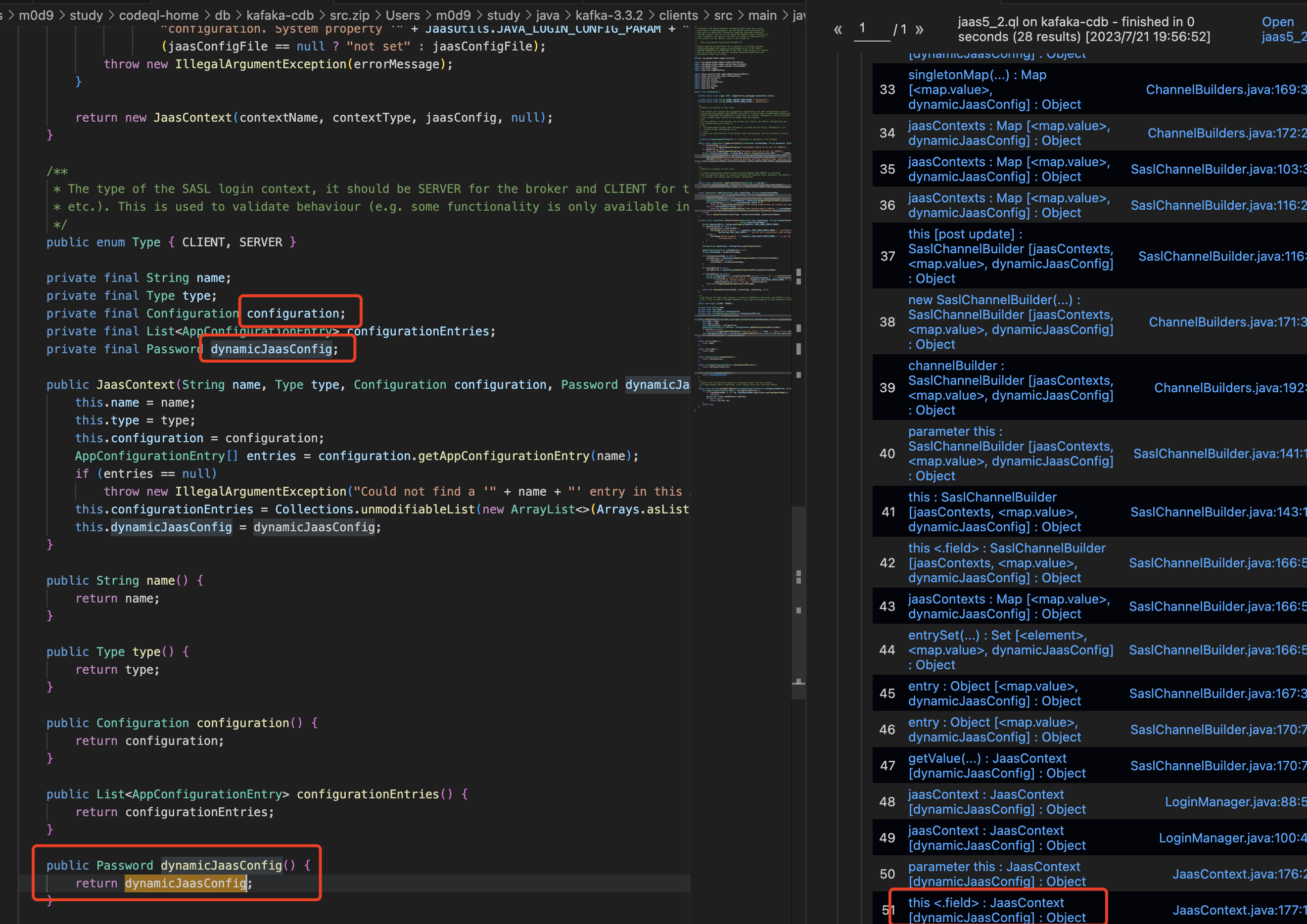Open LoginManager.java:88 location link
1307x924 pixels.
click(x=1235, y=802)
